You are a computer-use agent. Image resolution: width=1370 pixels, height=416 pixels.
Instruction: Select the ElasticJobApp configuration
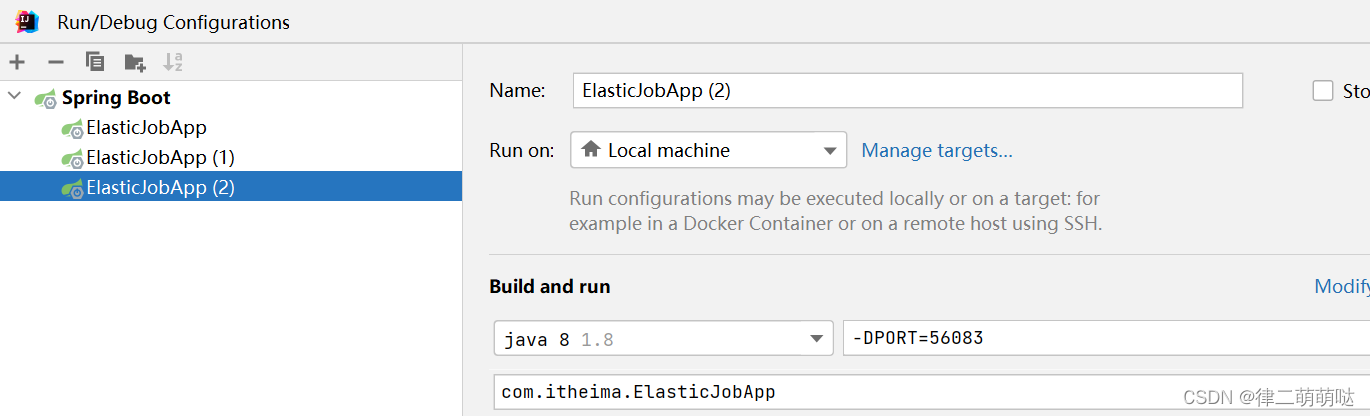coord(146,128)
